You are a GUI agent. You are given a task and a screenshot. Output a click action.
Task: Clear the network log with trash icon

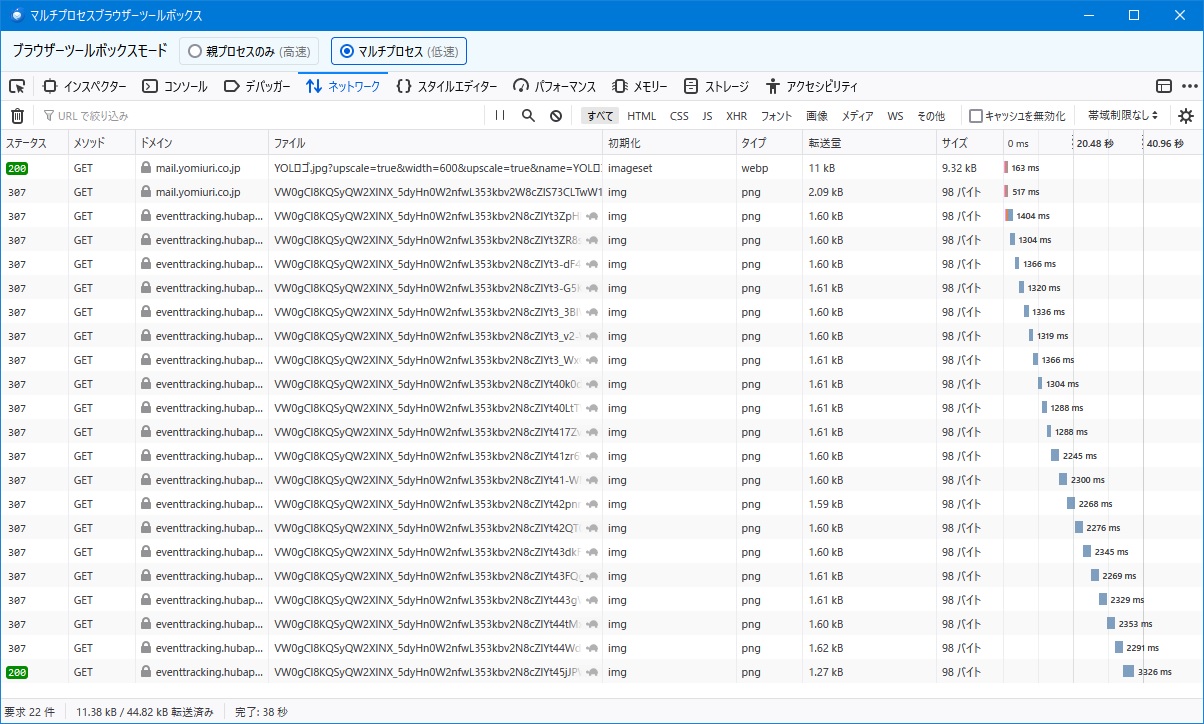coord(17,116)
